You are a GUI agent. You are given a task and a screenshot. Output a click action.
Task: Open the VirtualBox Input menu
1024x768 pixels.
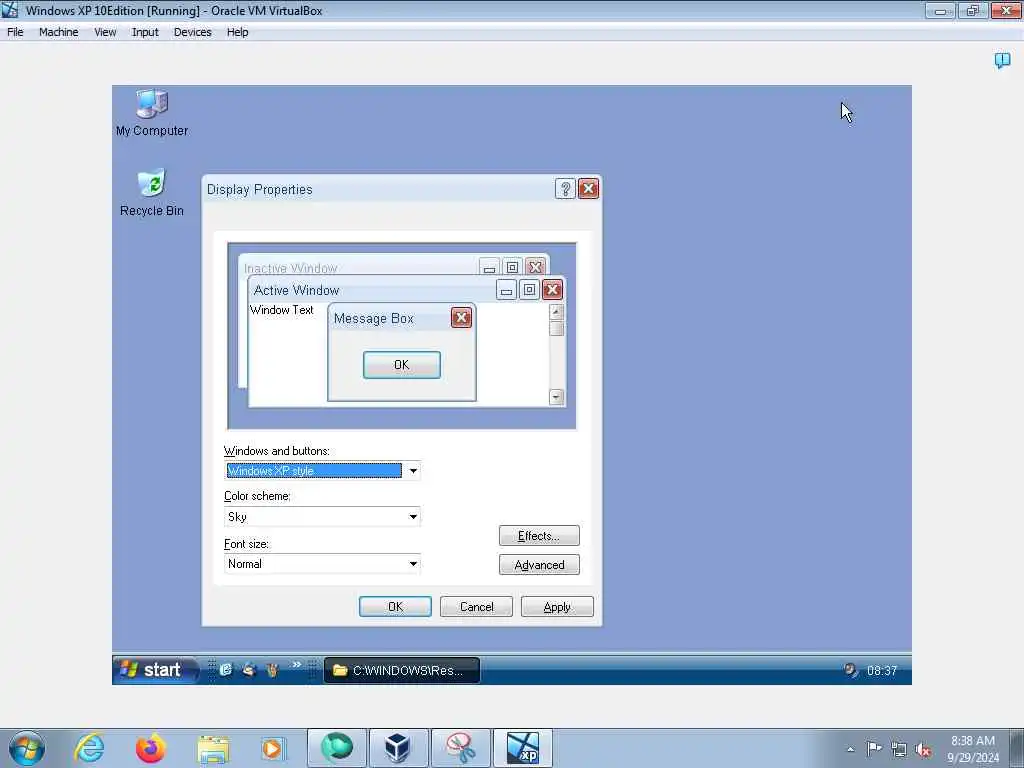[145, 32]
